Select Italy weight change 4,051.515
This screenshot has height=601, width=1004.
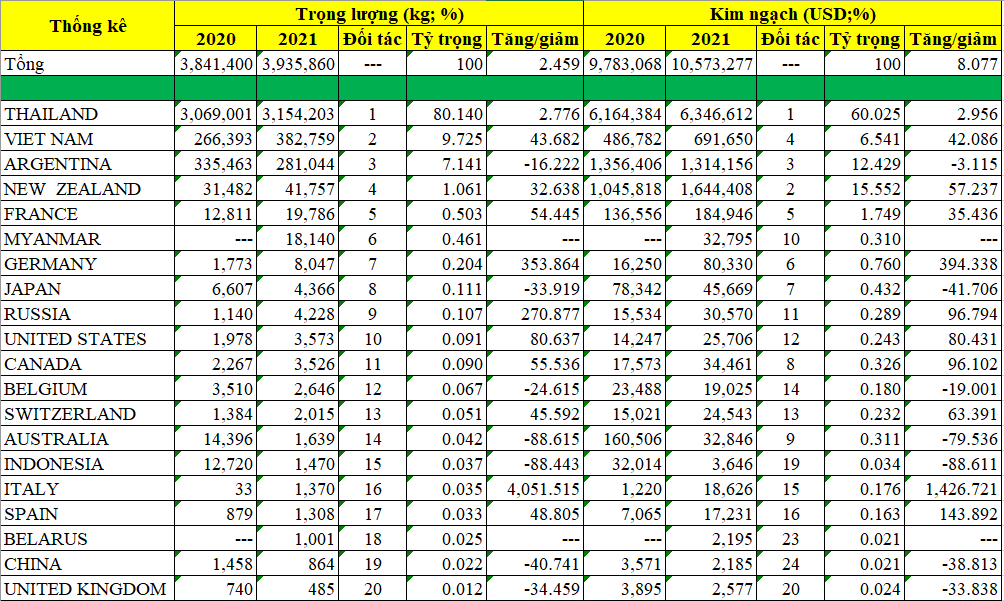(535, 488)
